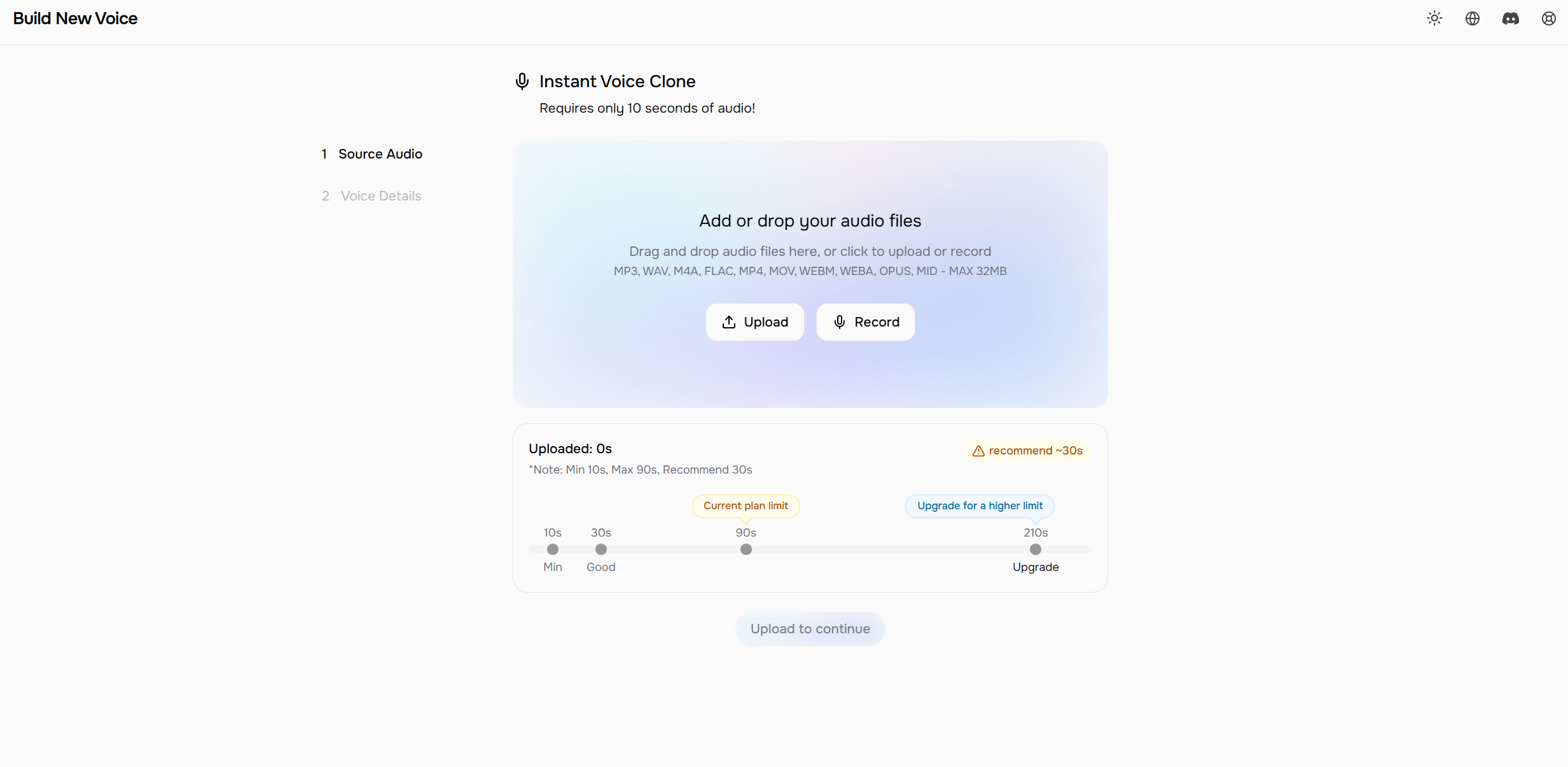Screen dimensions: 1568x767
Task: Click the microphone icon inside Record button
Action: tap(840, 321)
